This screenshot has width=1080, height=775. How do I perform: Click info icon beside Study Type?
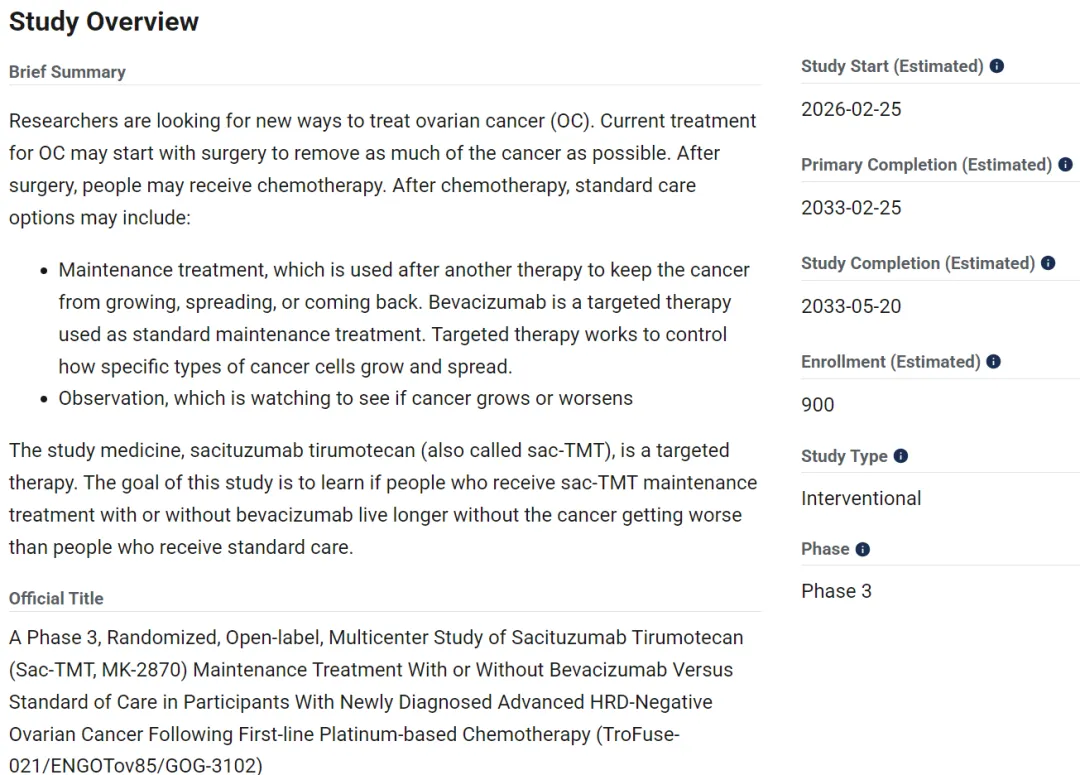point(901,456)
